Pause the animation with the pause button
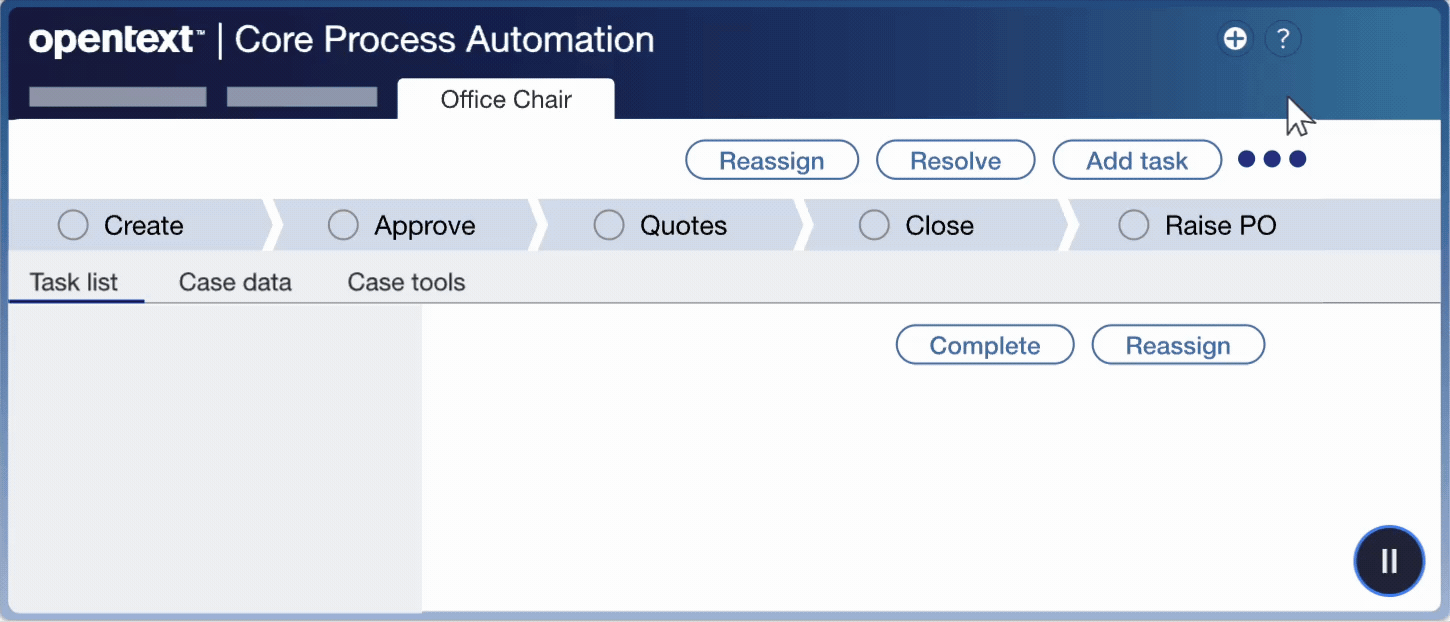Screen dimensions: 1450x622 click(x=1389, y=561)
